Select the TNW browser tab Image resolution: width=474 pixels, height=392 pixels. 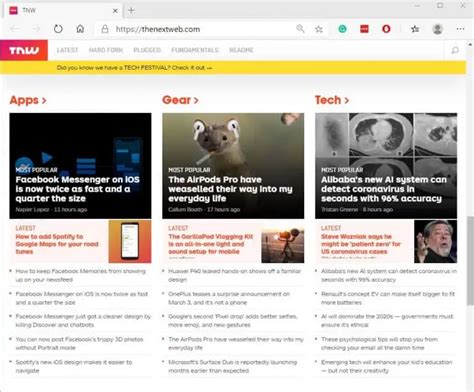(63, 11)
